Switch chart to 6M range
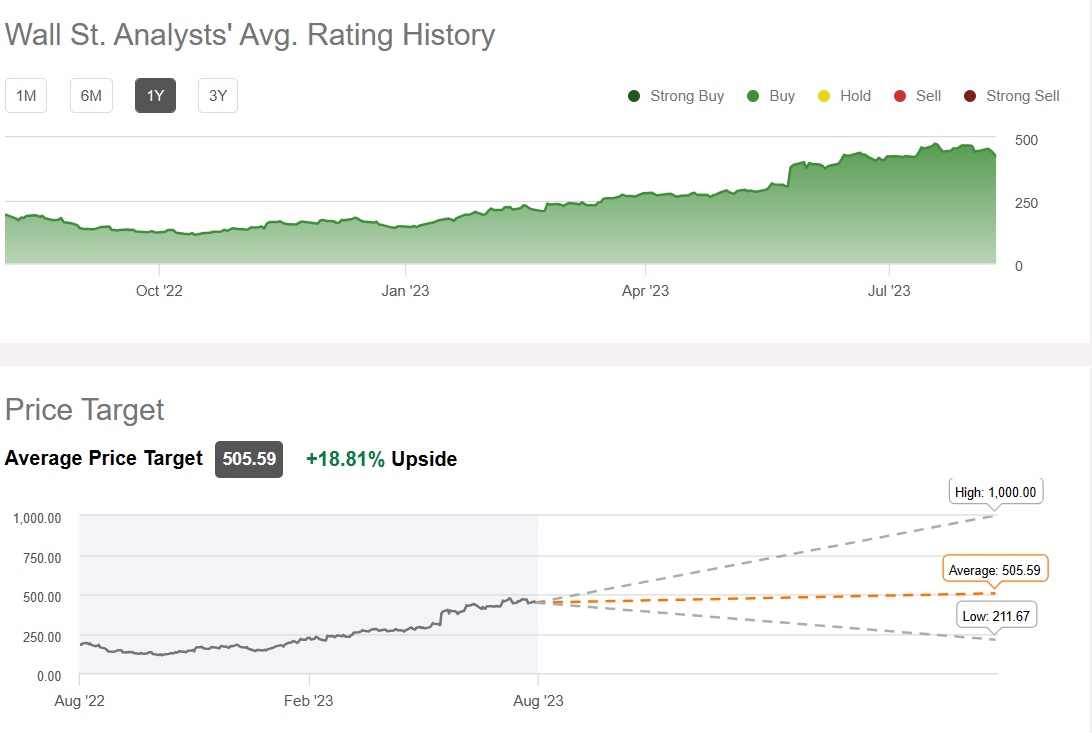 (x=91, y=96)
